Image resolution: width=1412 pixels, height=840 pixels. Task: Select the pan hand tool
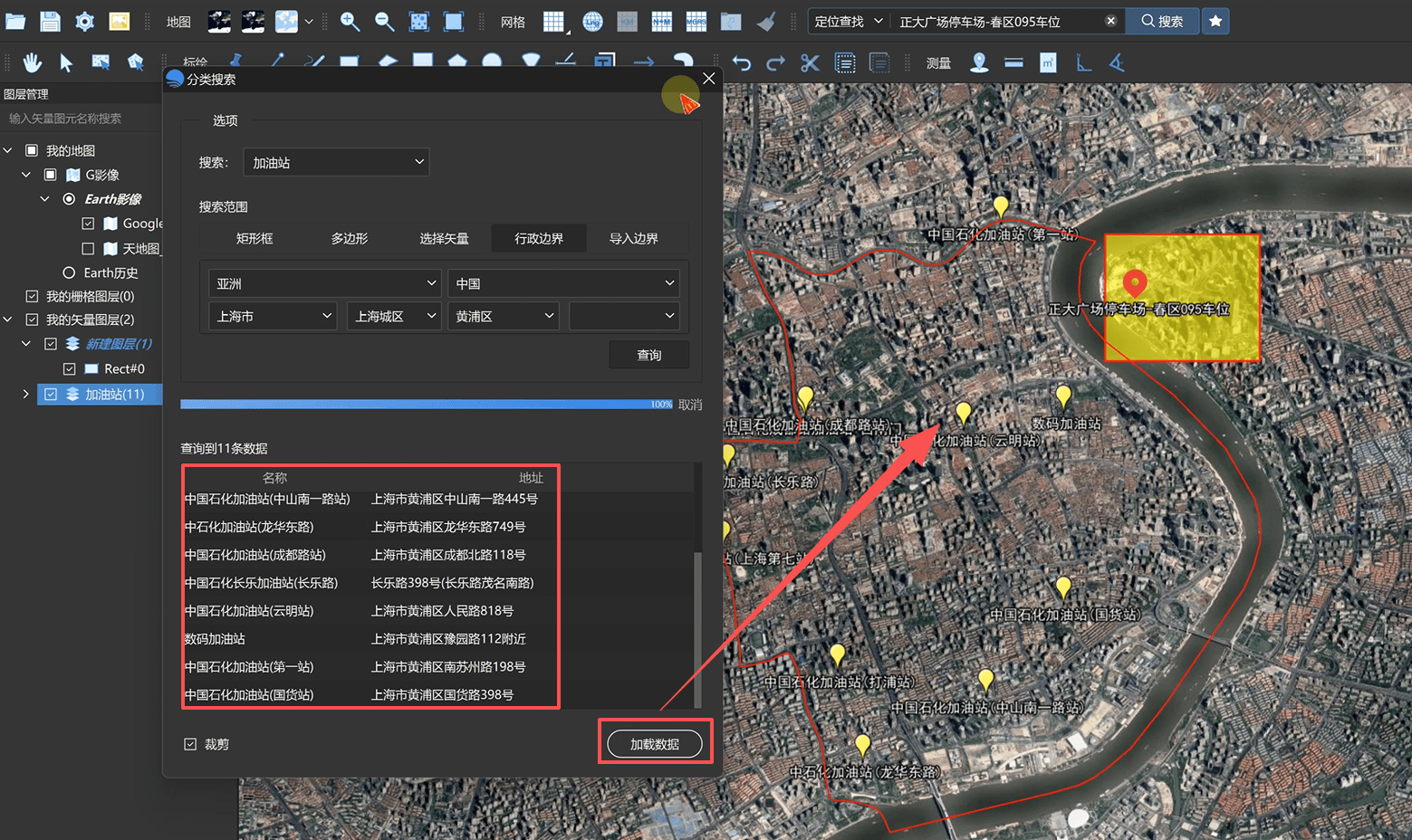pos(32,62)
